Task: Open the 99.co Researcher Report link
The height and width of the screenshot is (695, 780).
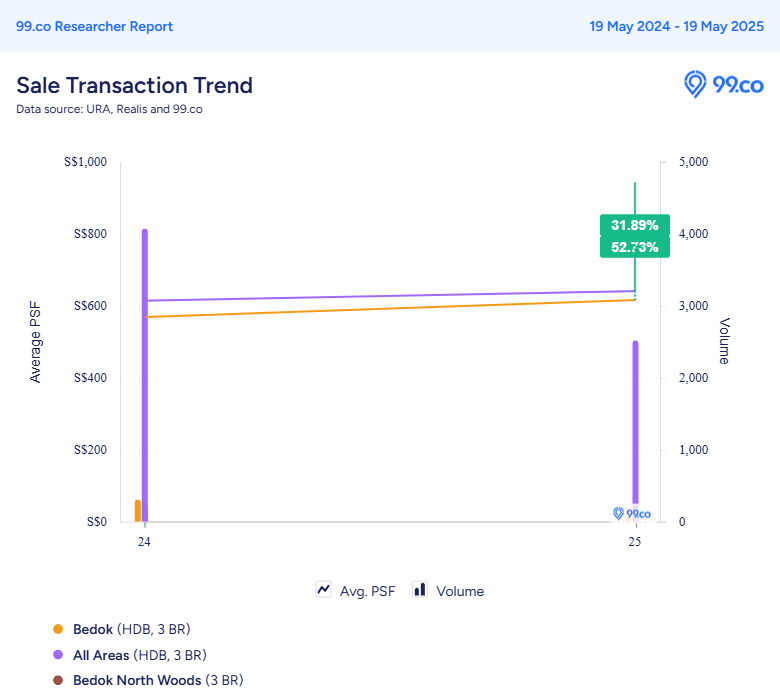Action: click(x=94, y=26)
